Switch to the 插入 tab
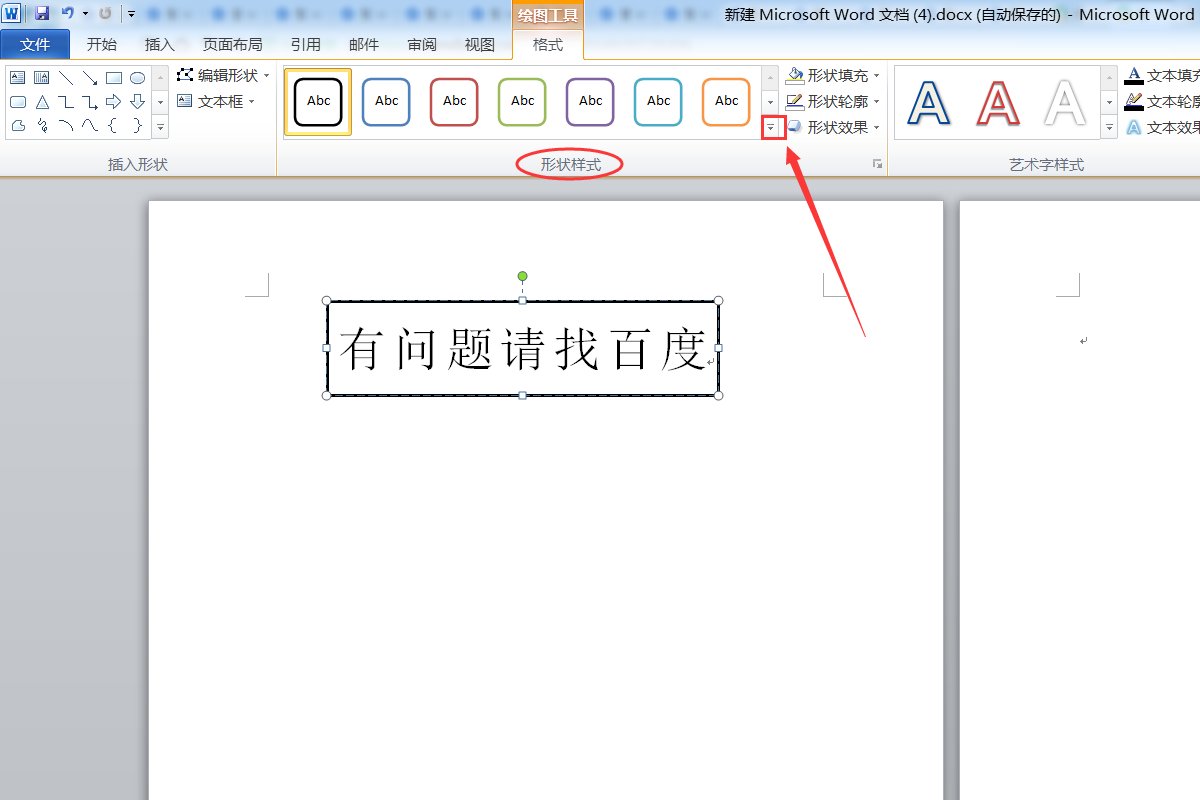The width and height of the screenshot is (1200, 800). point(159,44)
